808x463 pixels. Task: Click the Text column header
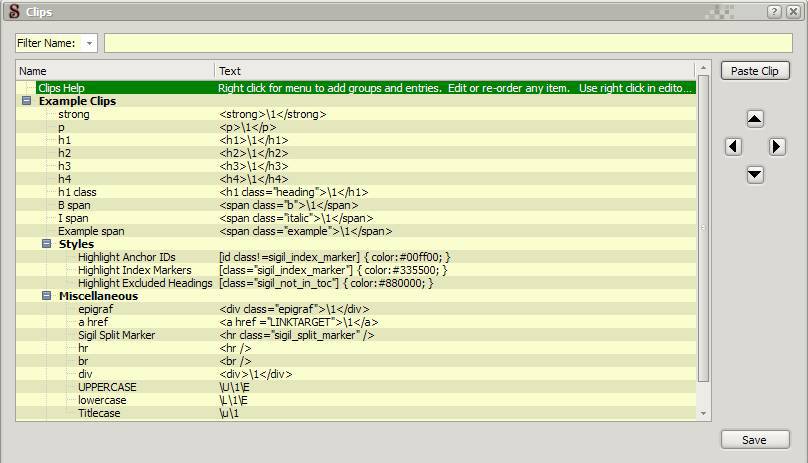[x=455, y=71]
